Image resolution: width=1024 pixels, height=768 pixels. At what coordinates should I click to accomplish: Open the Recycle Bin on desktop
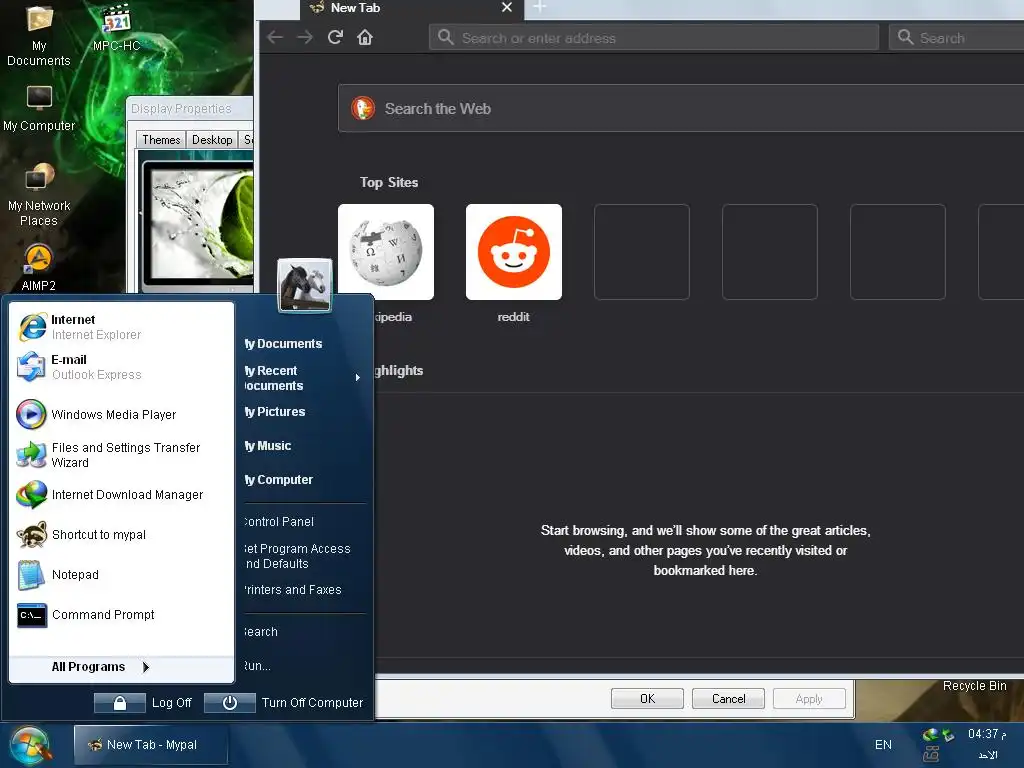(974, 686)
